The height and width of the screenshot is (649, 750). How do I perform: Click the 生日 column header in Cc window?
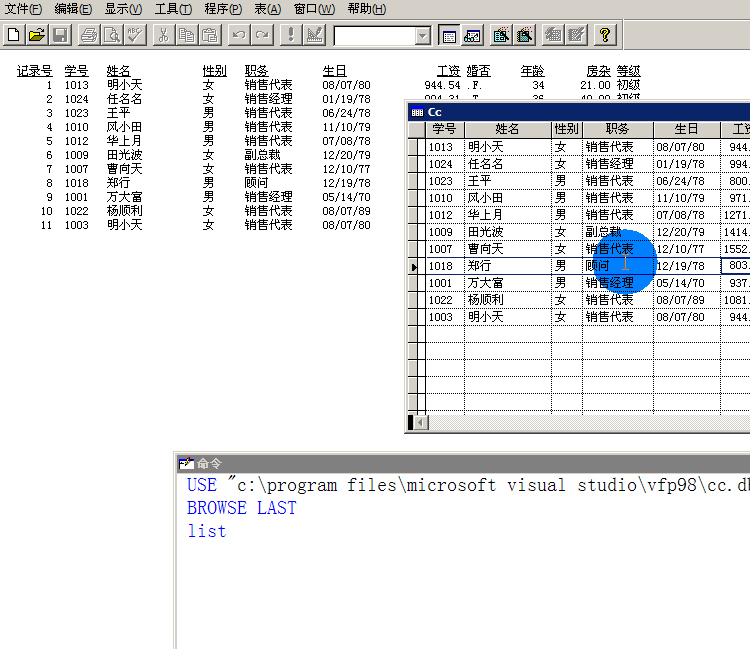coord(687,129)
